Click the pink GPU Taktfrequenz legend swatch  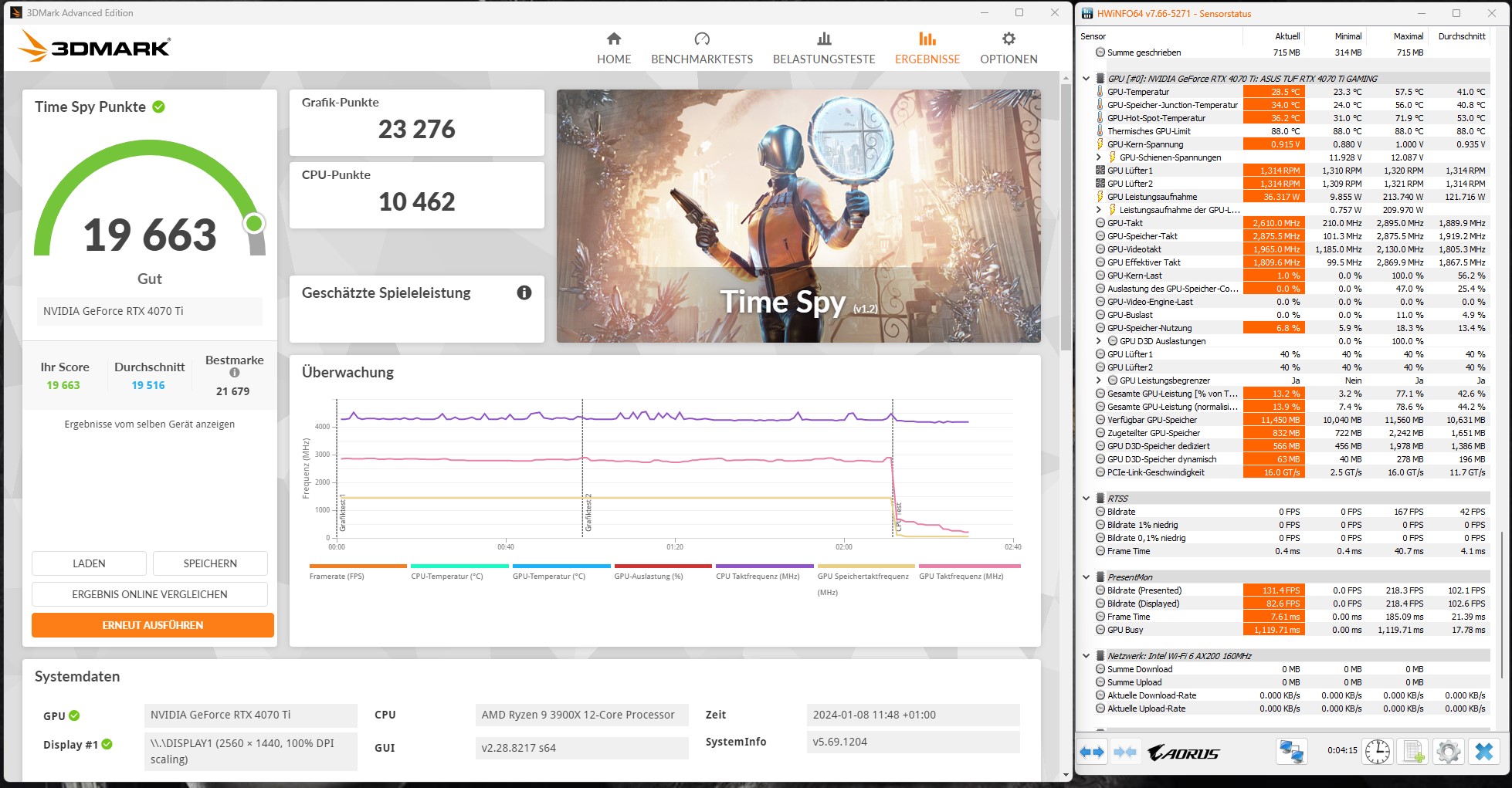tap(968, 566)
